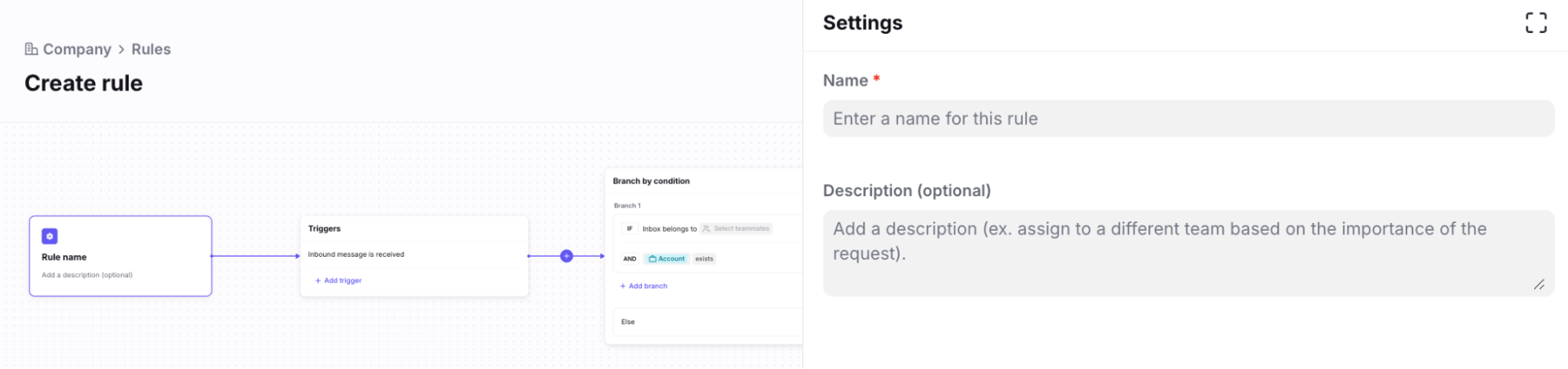Viewport: 1568px width, 369px height.
Task: Navigate to Rules in breadcrumb
Action: click(x=151, y=49)
